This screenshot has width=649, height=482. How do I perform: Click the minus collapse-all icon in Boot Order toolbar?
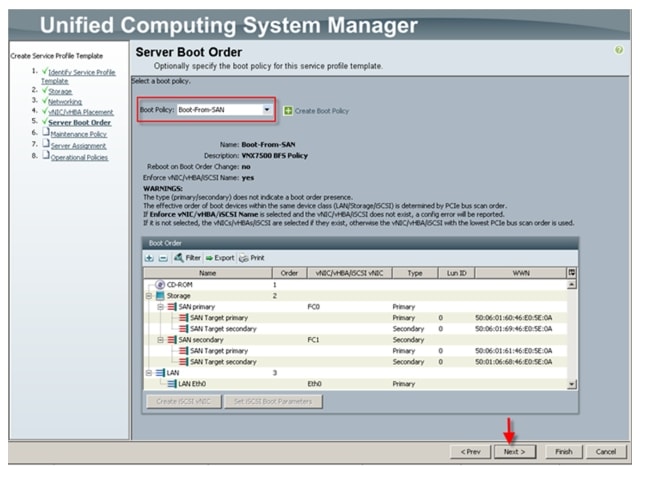[163, 258]
